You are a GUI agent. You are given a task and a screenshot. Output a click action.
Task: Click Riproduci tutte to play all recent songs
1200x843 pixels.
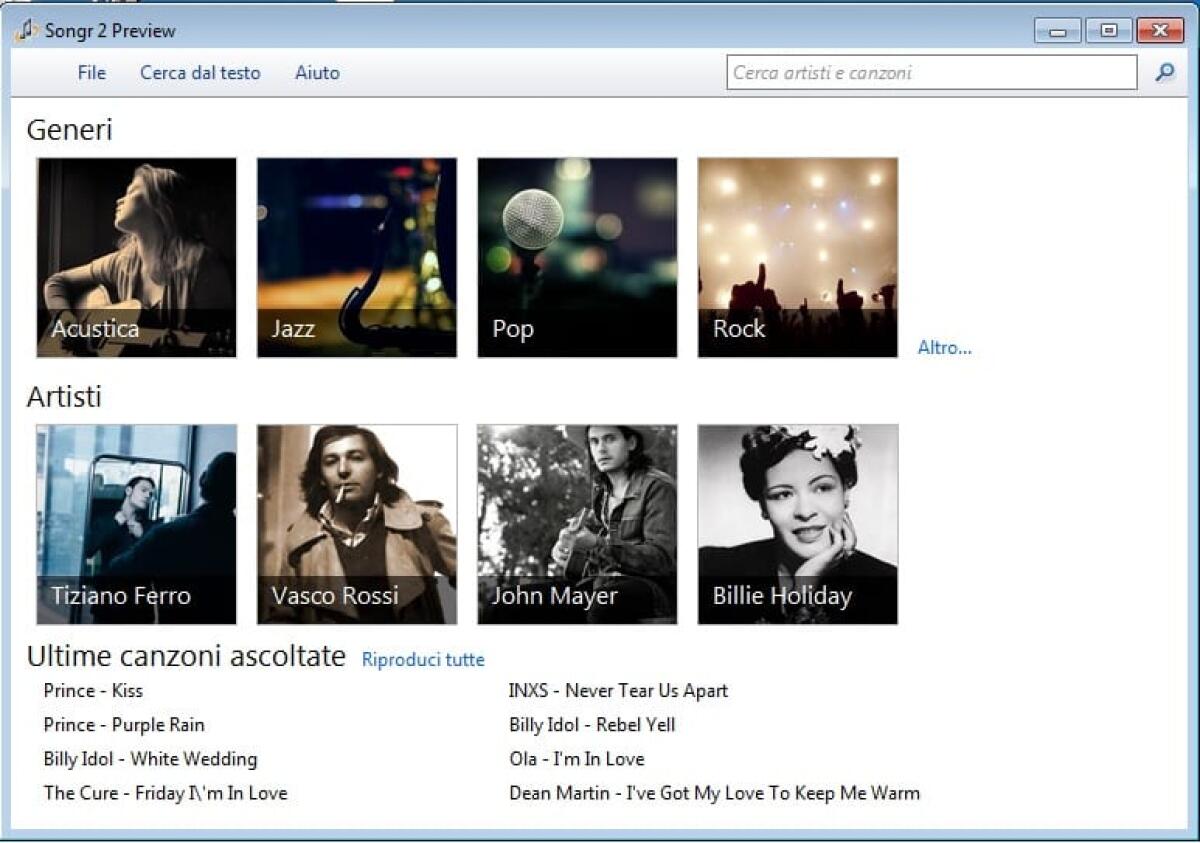click(x=422, y=660)
